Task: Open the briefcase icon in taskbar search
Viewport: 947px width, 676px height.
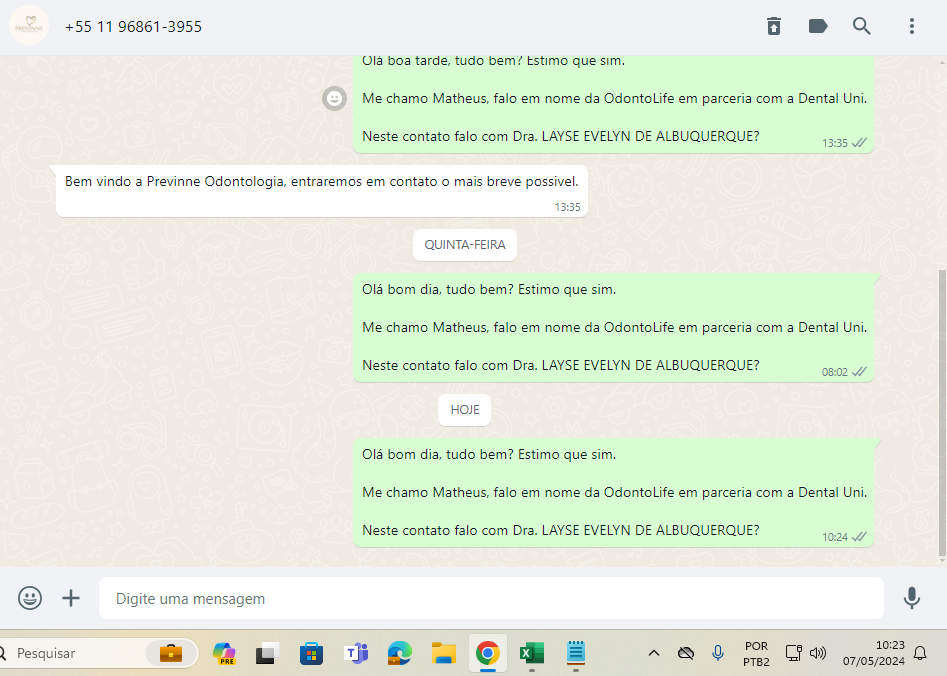Action: (x=171, y=653)
